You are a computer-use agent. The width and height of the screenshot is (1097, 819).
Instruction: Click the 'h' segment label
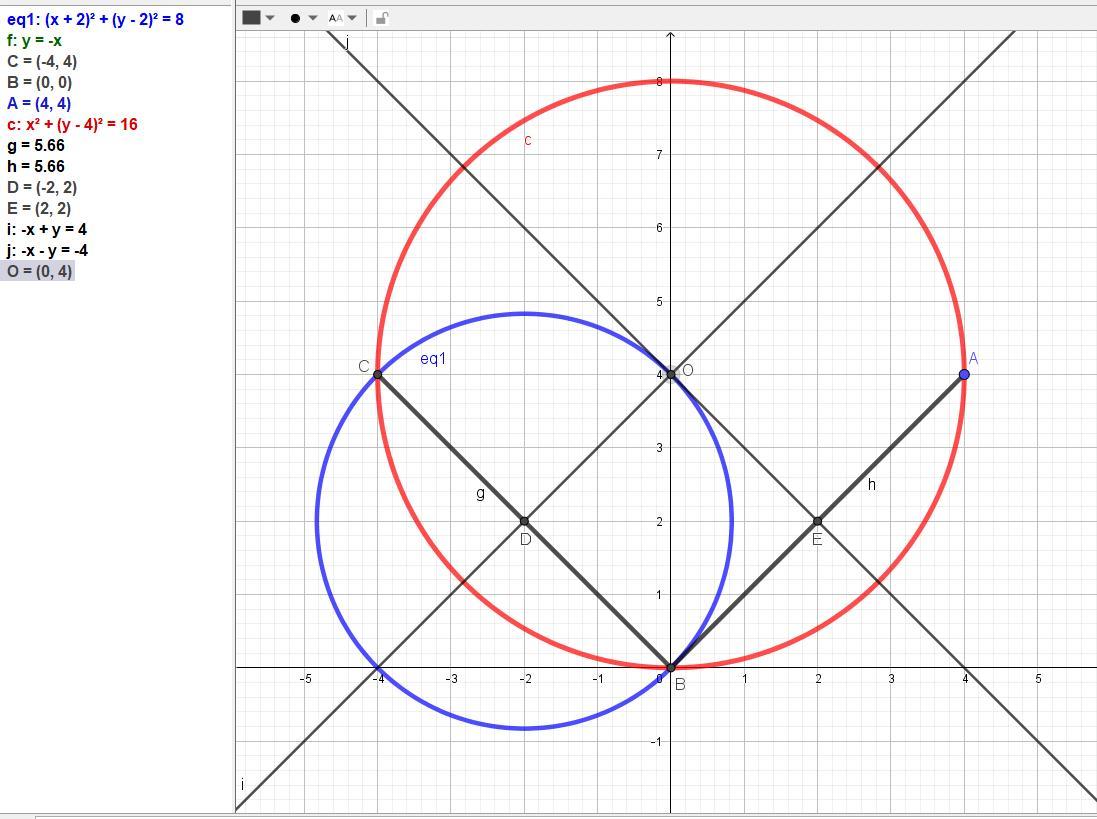click(x=872, y=484)
